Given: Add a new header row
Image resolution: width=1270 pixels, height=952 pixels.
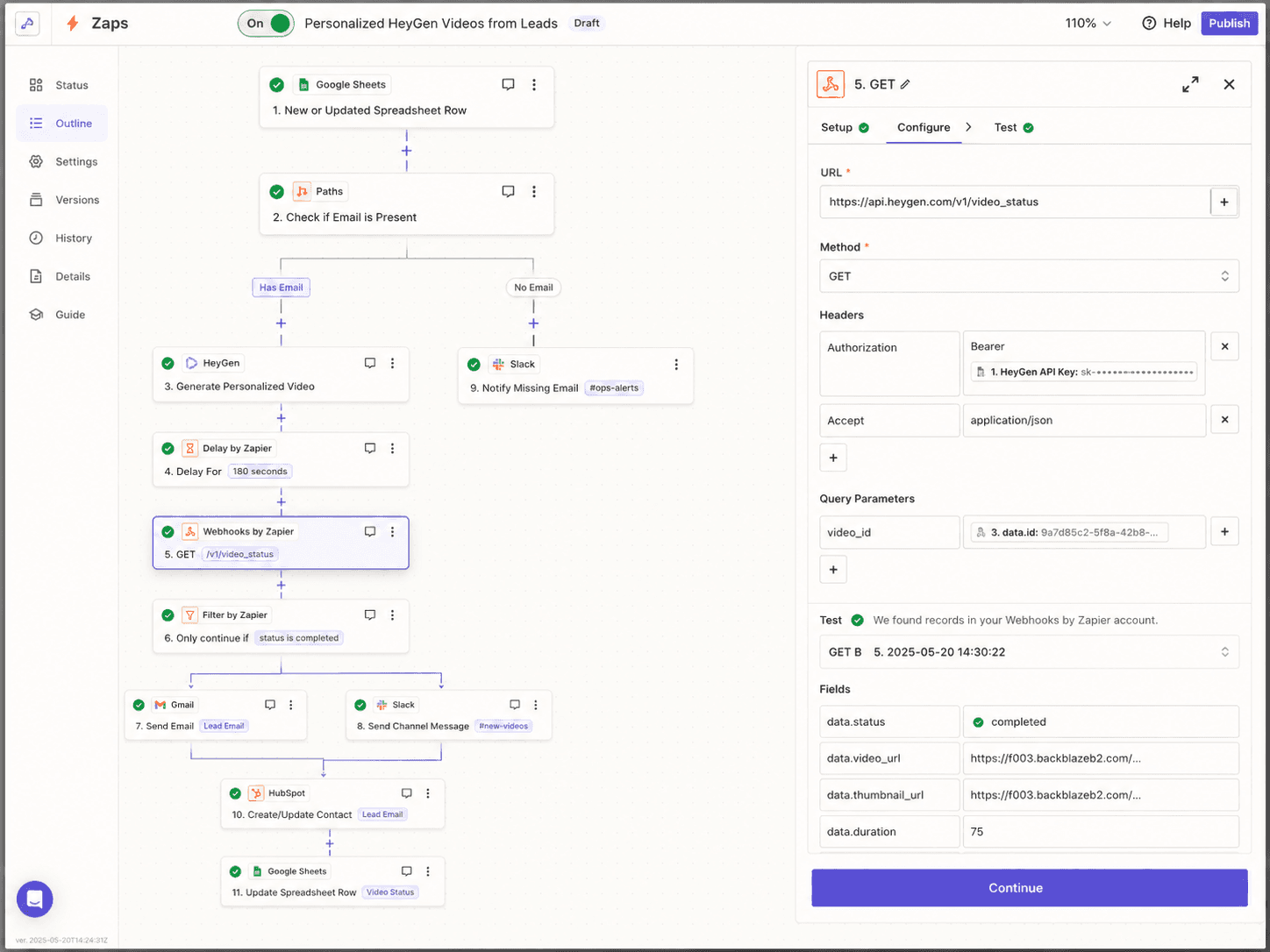Looking at the screenshot, I should 833,458.
